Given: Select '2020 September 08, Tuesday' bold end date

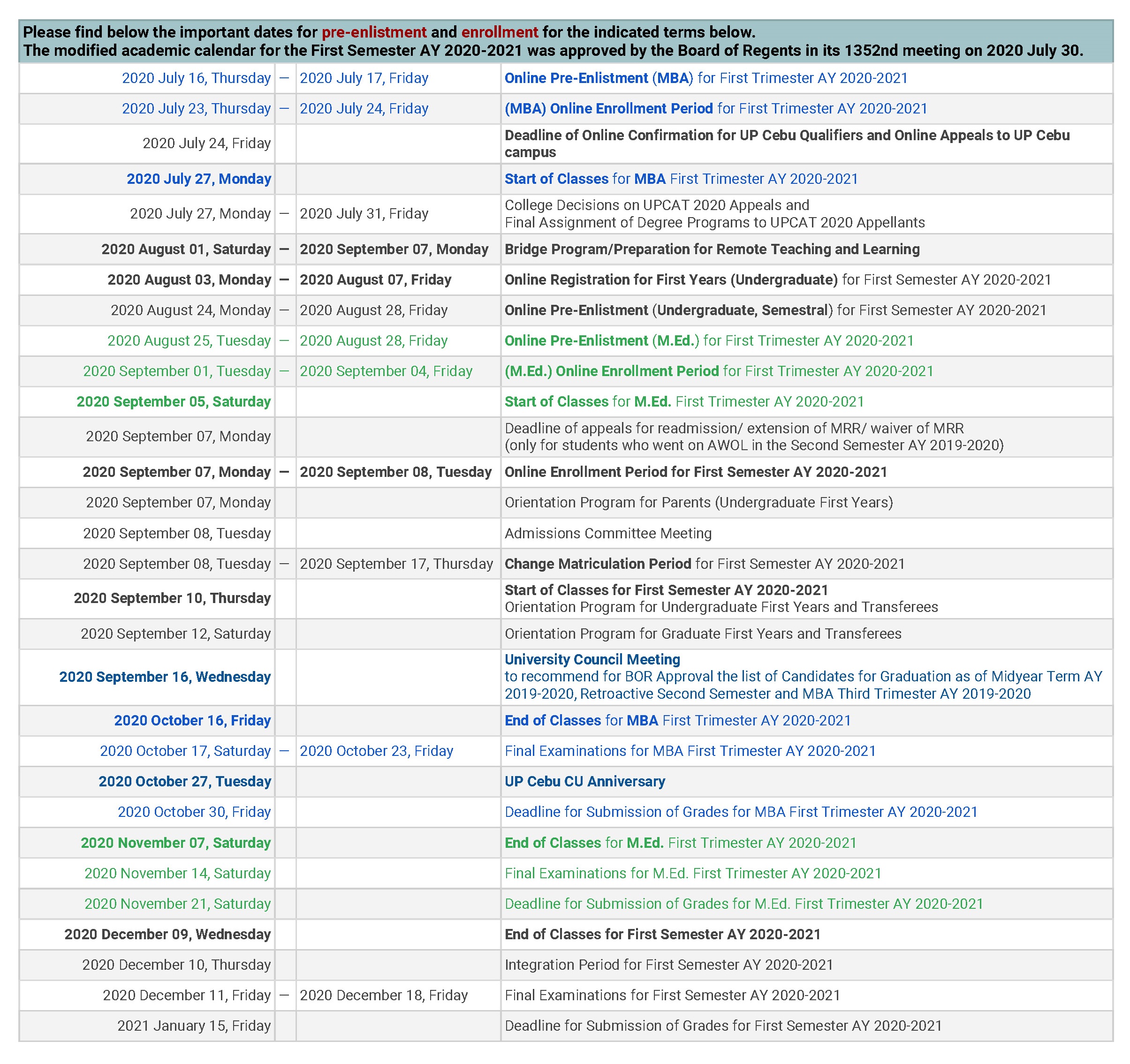Looking at the screenshot, I should tap(395, 472).
